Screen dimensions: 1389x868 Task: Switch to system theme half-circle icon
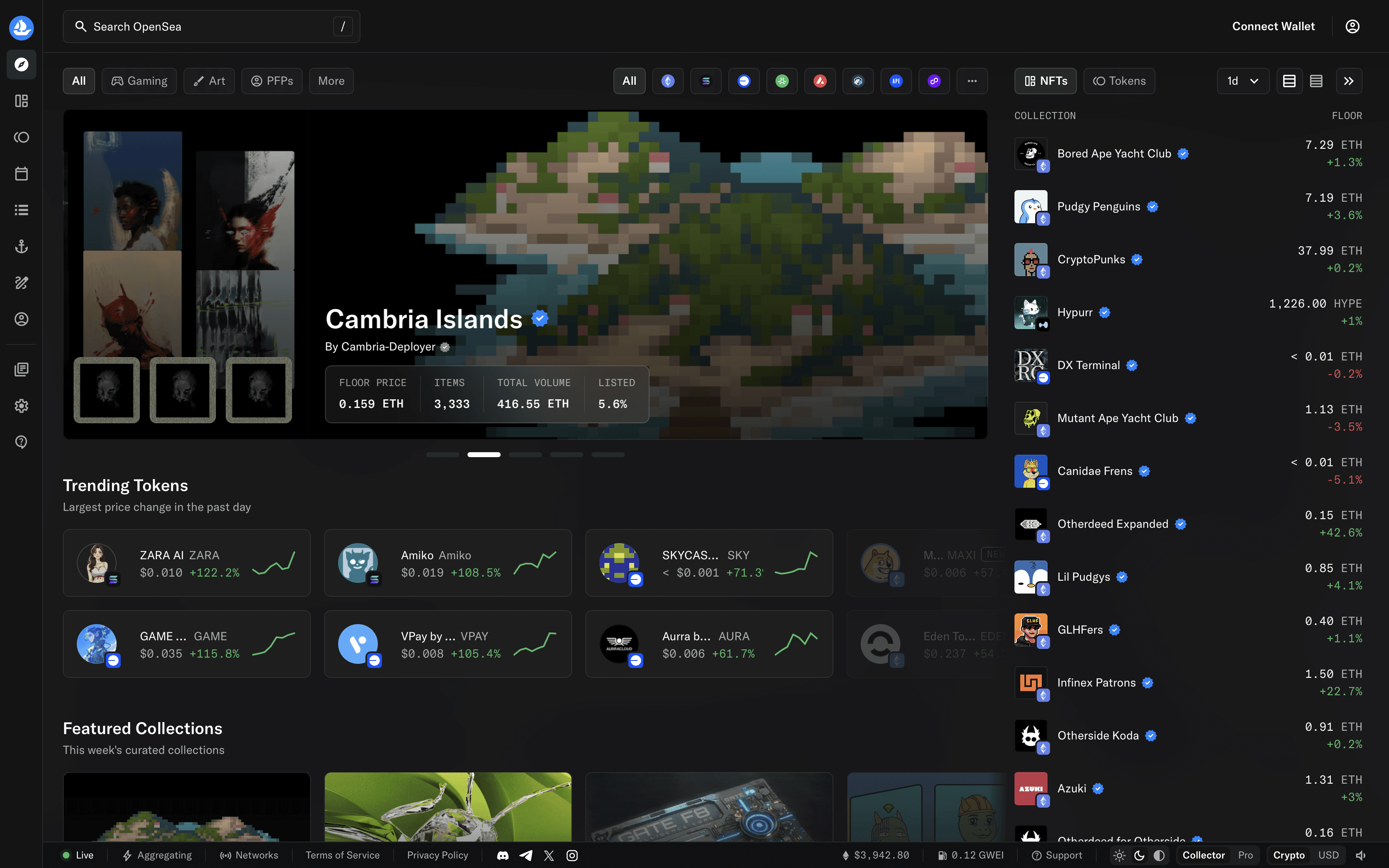(1160, 855)
